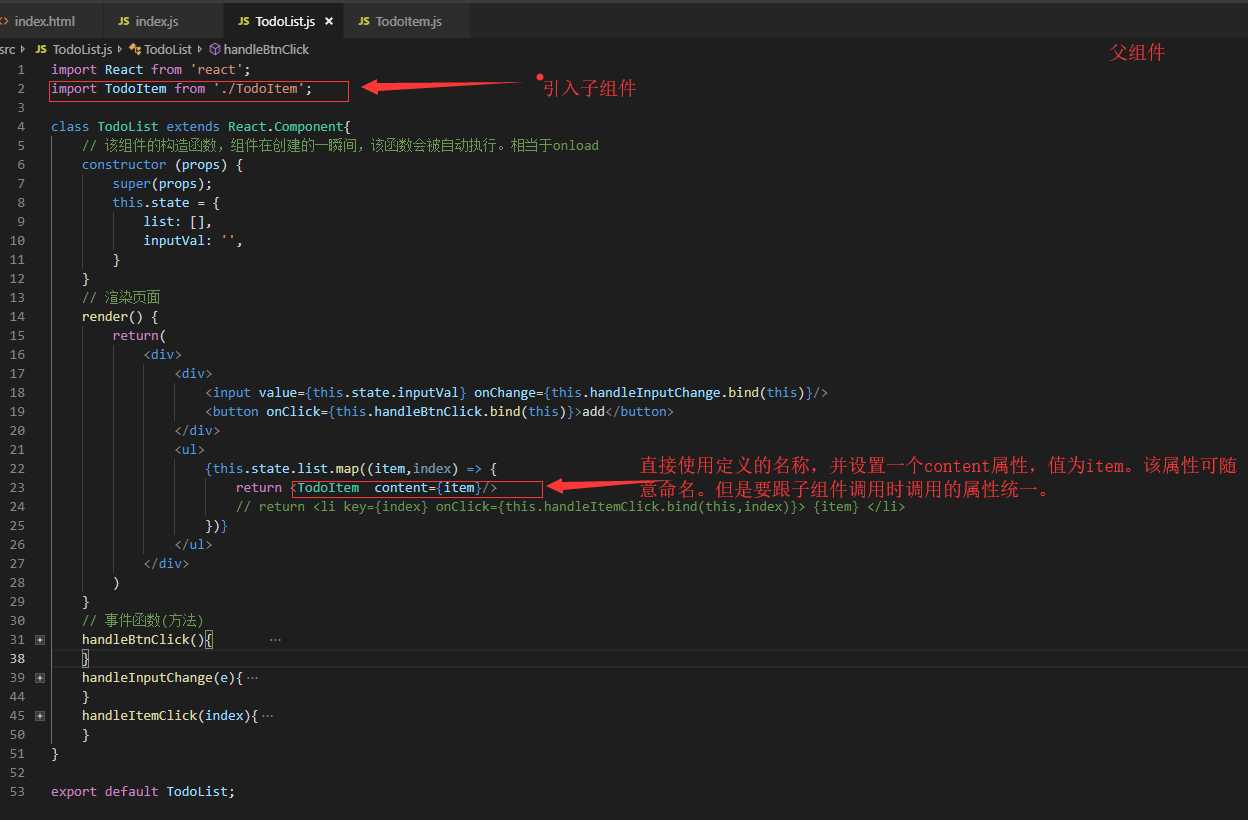Click "handleItemClick(index){" method name
Viewport: 1248px width, 820px height.
pos(170,715)
